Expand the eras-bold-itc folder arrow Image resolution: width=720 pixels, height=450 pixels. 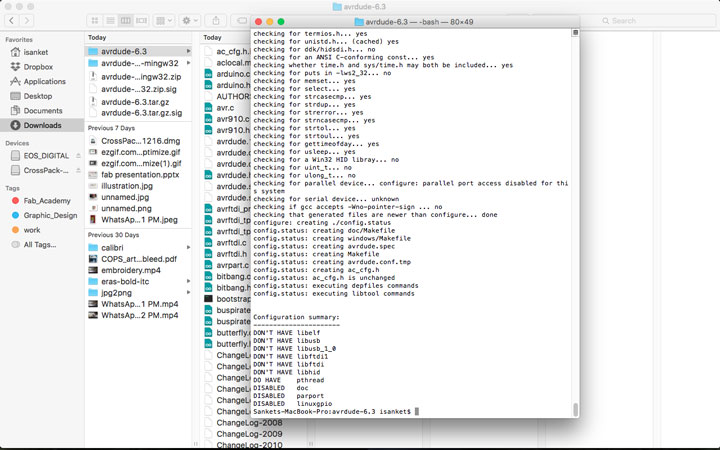[188, 281]
